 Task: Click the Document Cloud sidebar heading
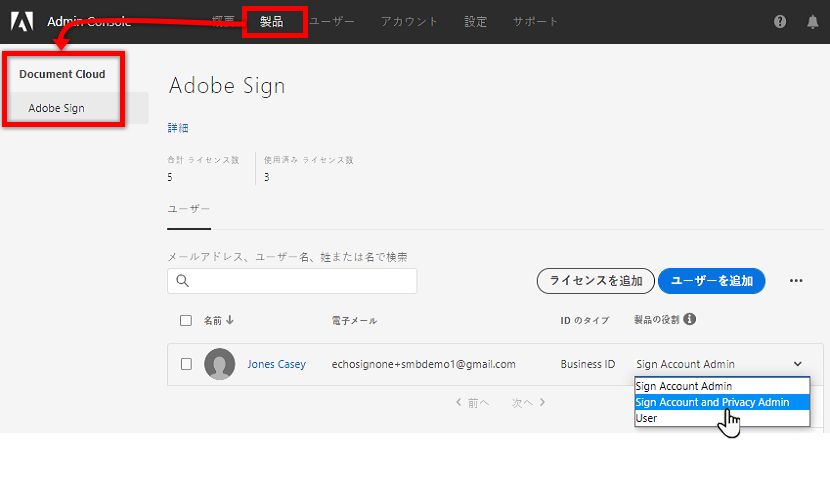(x=62, y=74)
